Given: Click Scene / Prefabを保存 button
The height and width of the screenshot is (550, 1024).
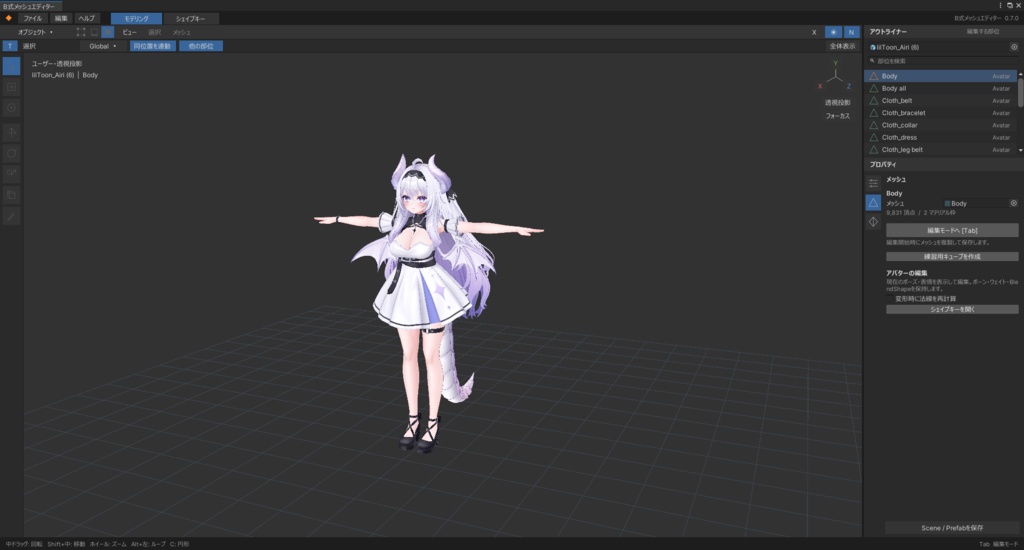Looking at the screenshot, I should (x=952, y=528).
